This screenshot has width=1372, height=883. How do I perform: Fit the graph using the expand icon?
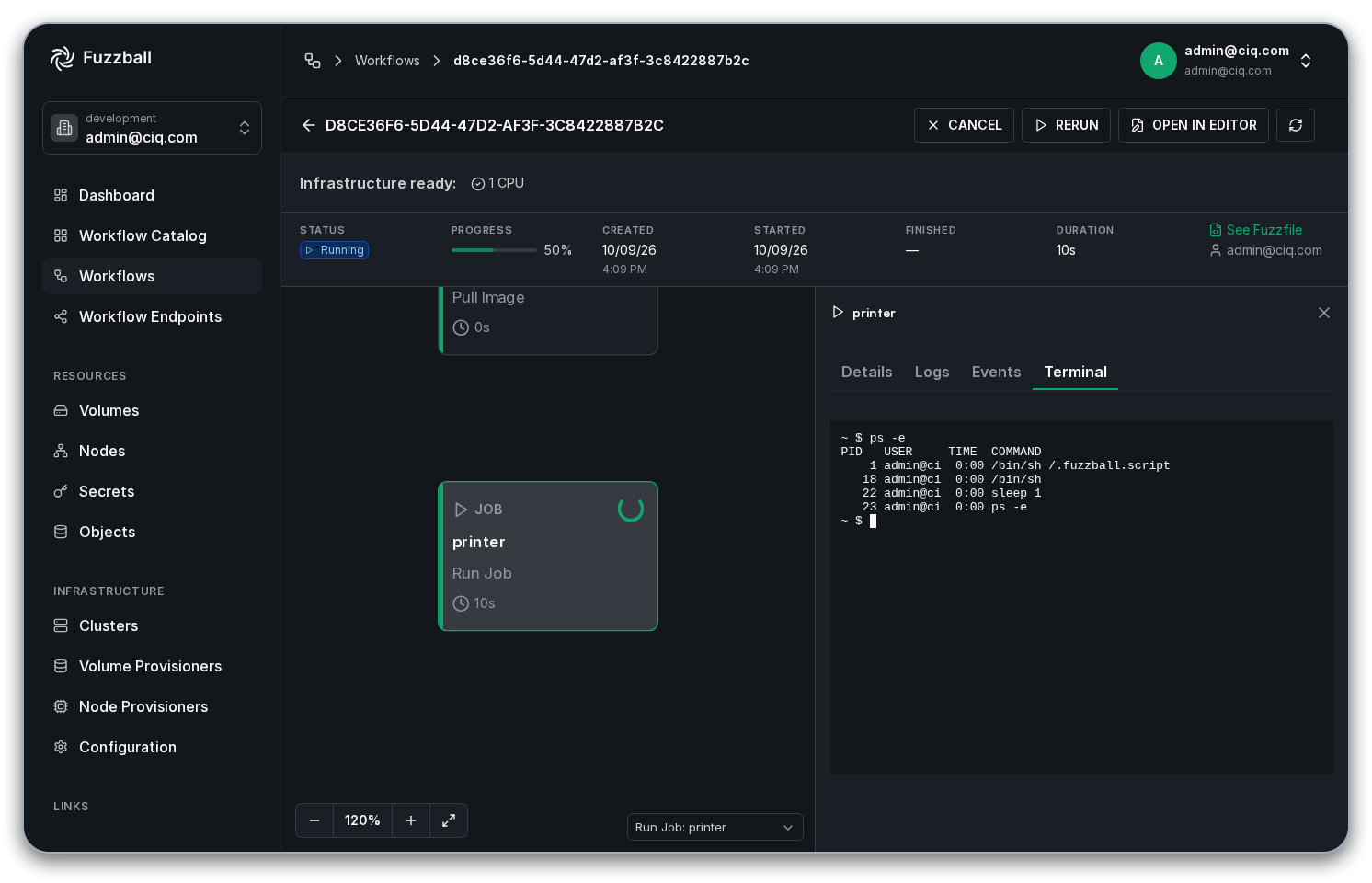tap(449, 820)
